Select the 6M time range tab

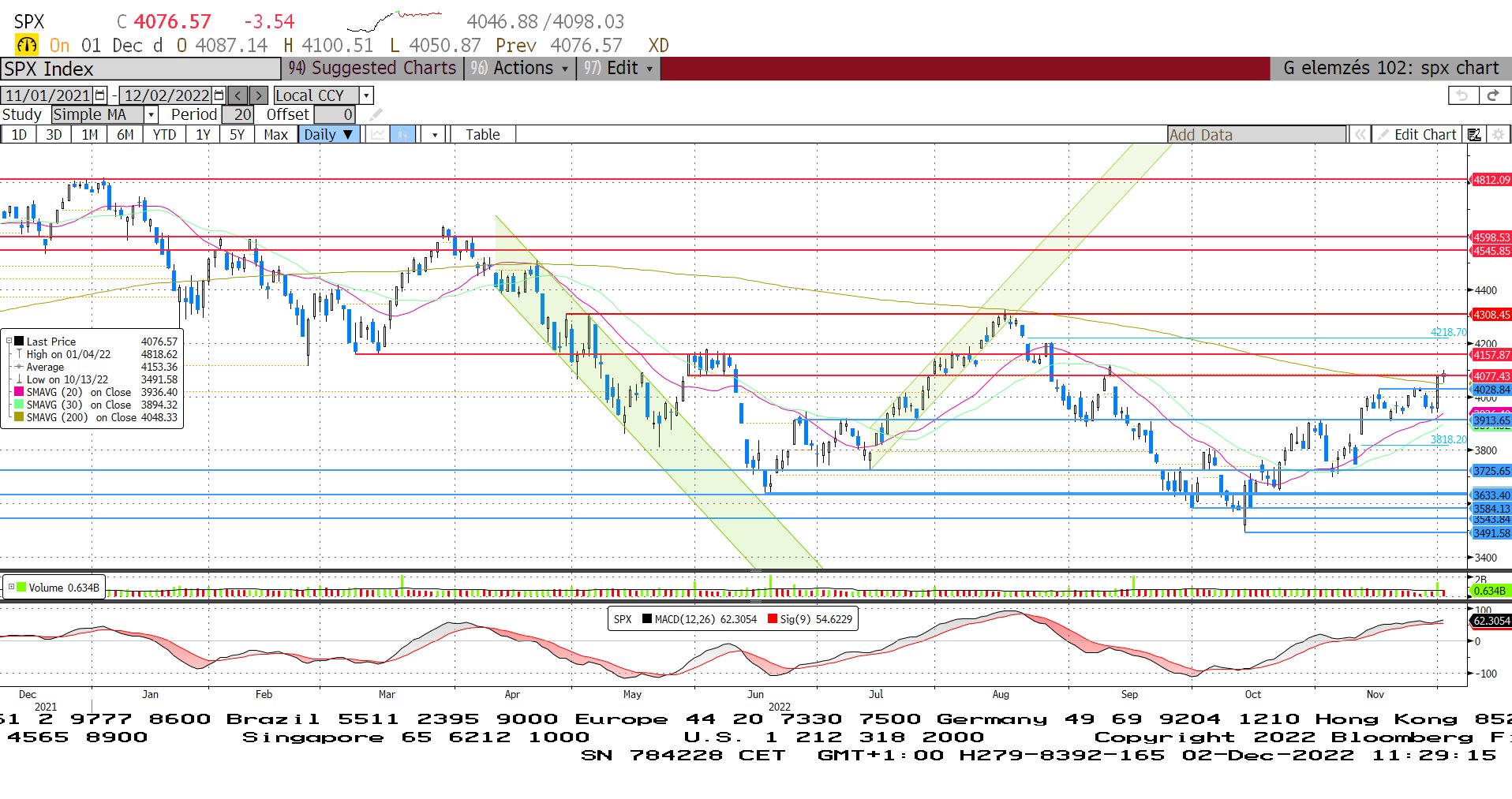pos(125,135)
